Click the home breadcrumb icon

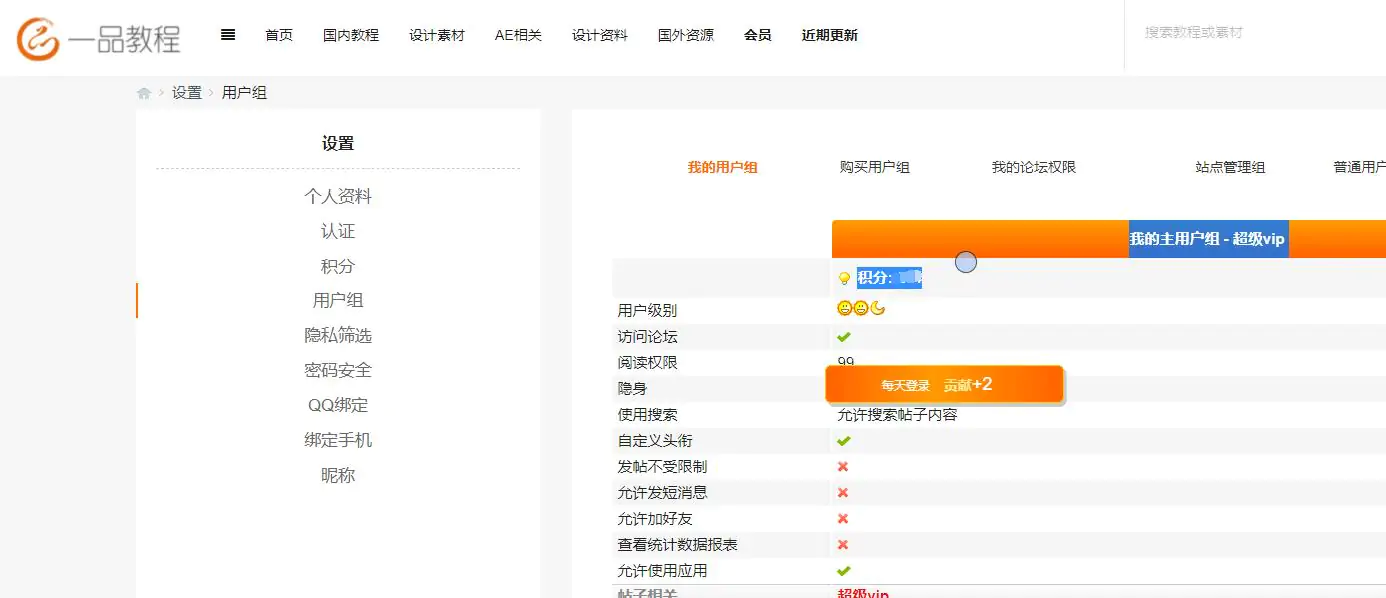pyautogui.click(x=144, y=93)
